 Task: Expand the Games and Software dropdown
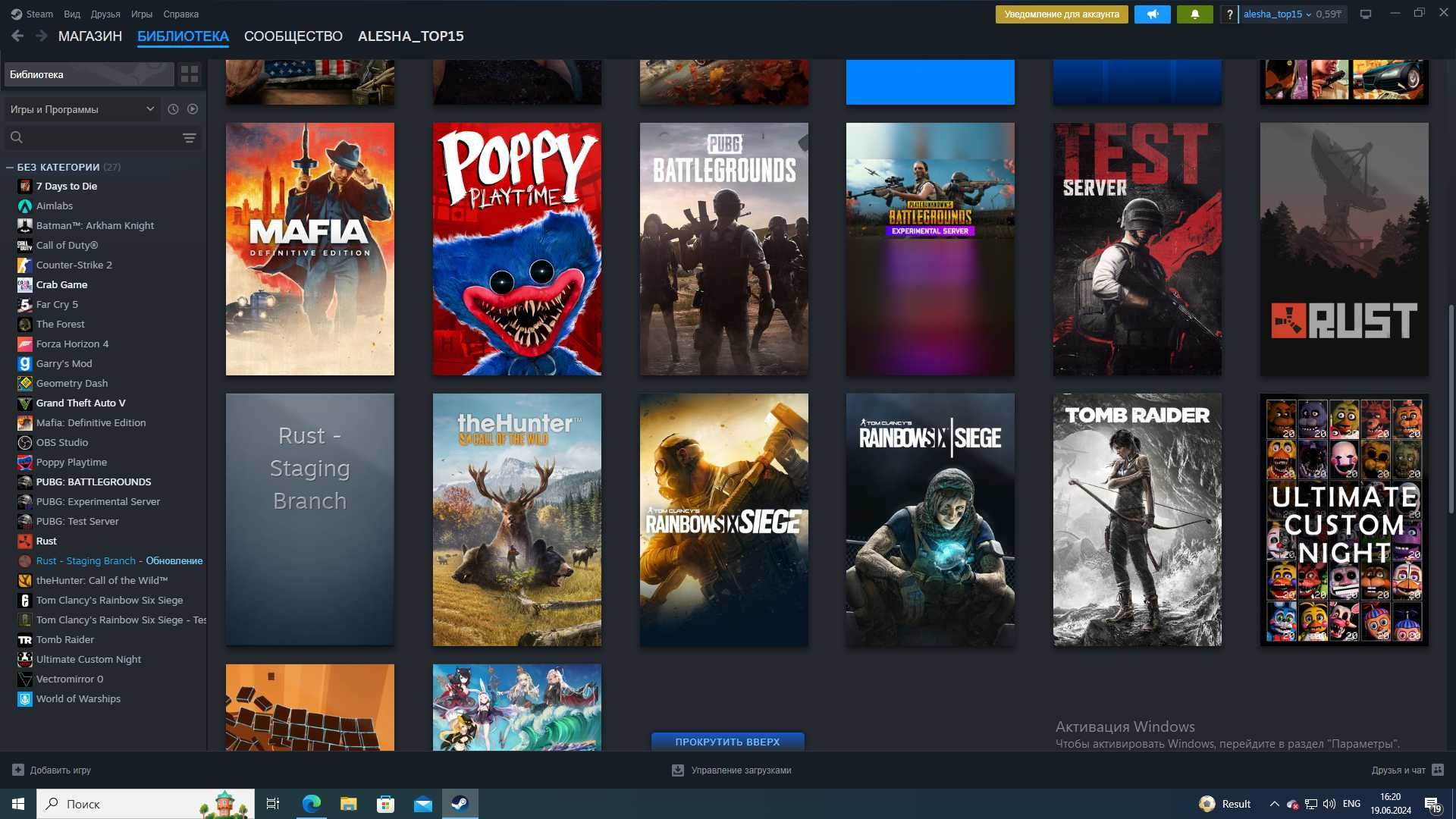(x=82, y=109)
